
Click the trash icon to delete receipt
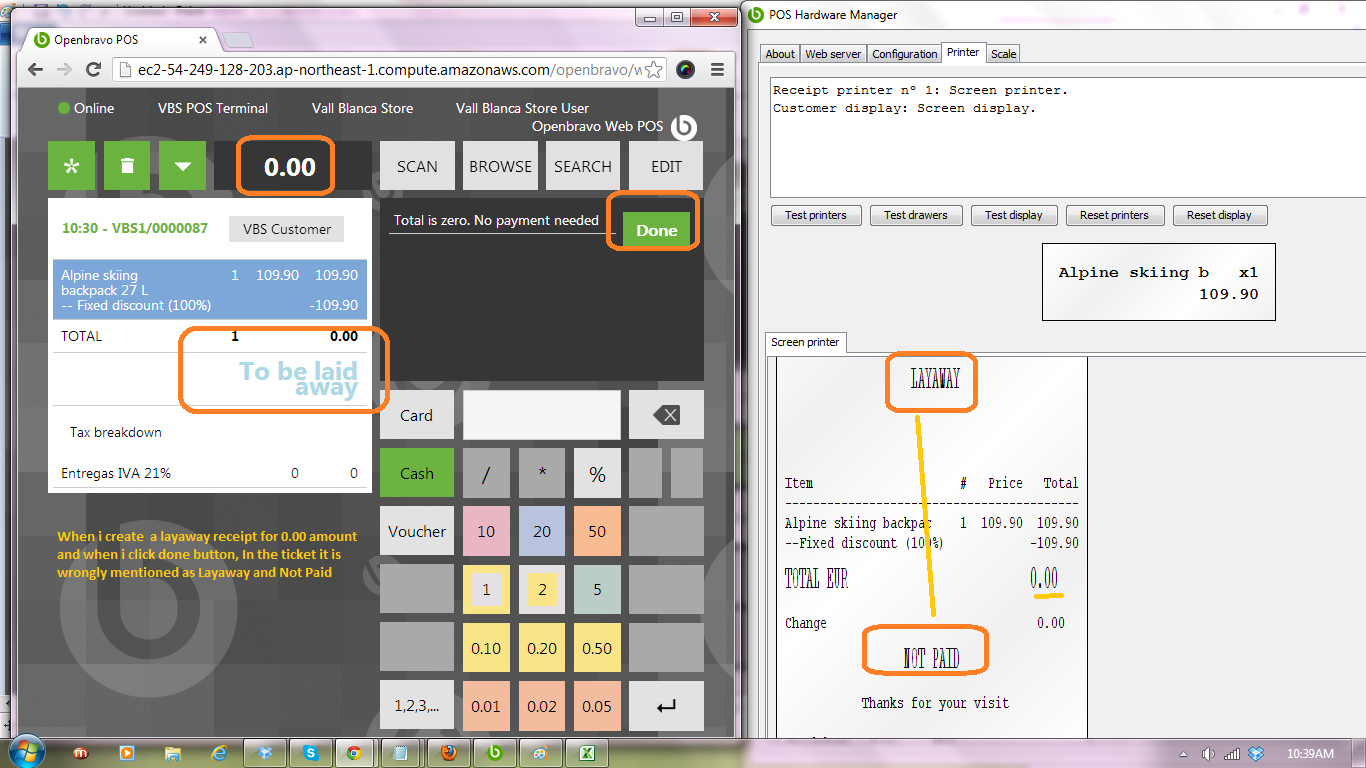tap(127, 166)
